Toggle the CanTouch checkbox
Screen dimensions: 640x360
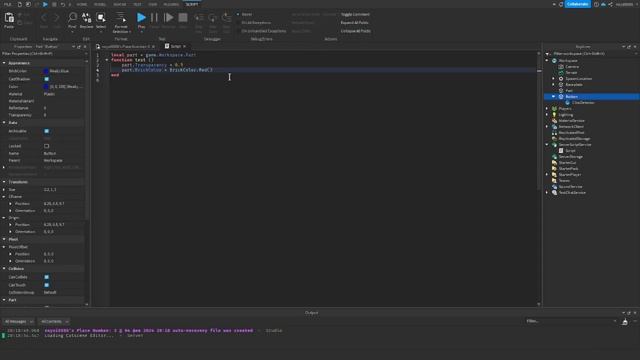(47, 285)
